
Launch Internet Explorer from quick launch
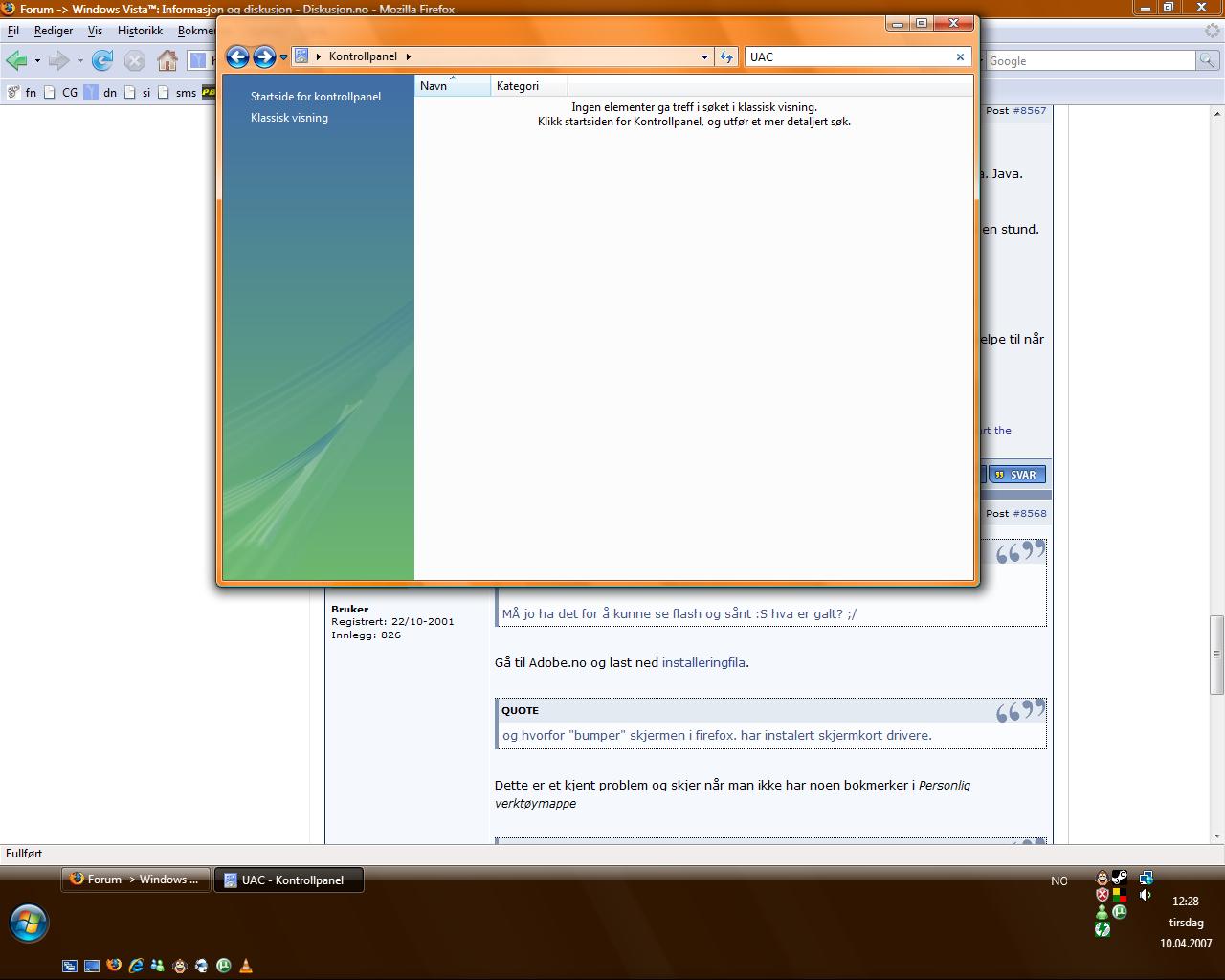(136, 967)
